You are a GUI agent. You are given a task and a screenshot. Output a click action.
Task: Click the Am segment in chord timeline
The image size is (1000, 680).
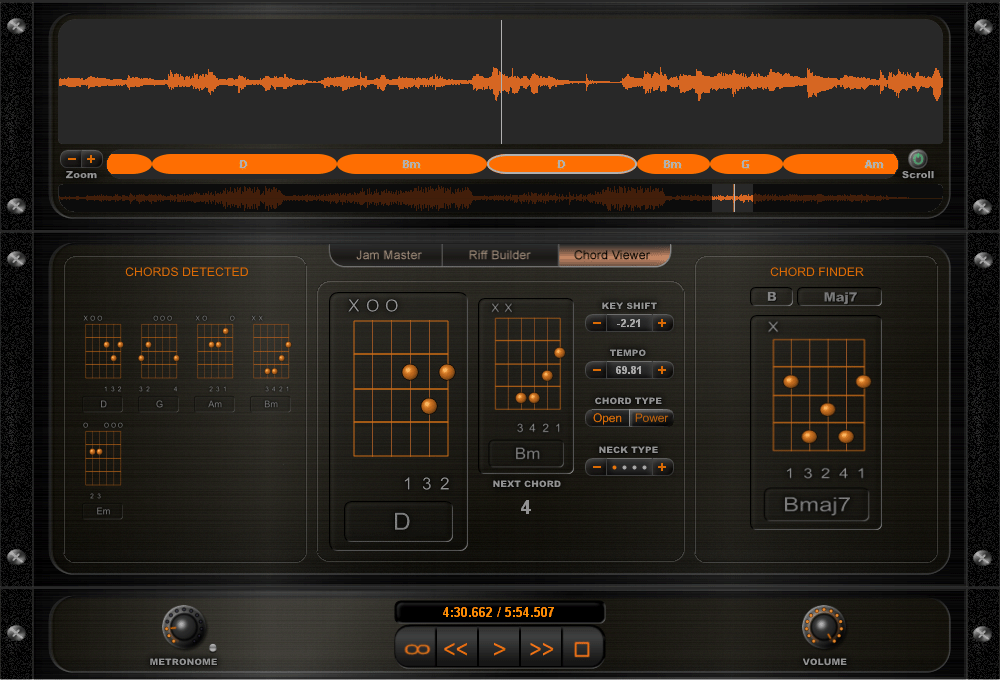pos(840,164)
